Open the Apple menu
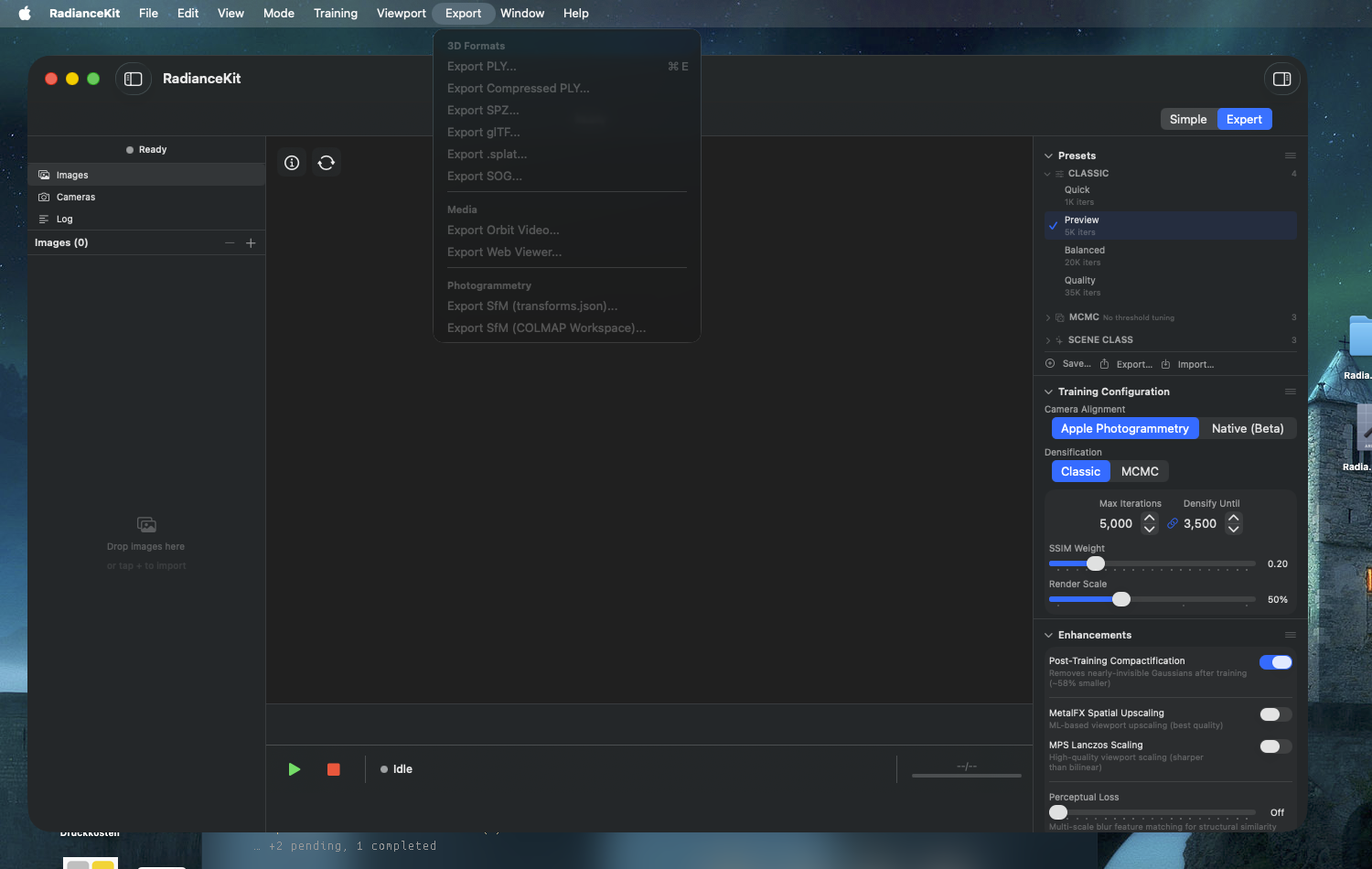The image size is (1372, 869). [25, 13]
